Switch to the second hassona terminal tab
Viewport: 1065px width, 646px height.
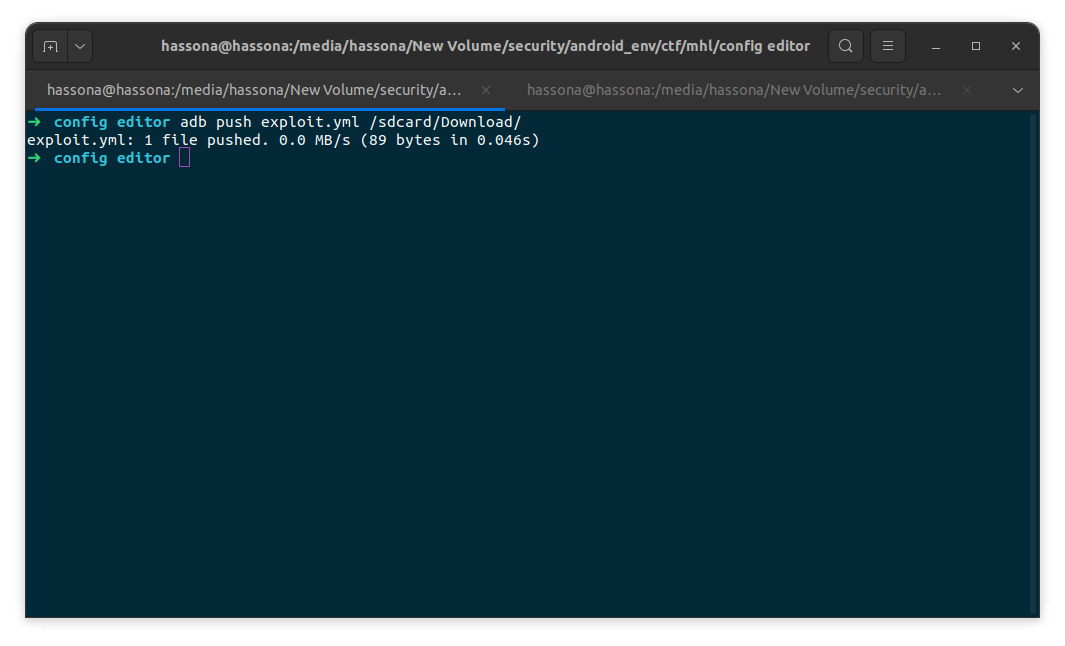(733, 90)
